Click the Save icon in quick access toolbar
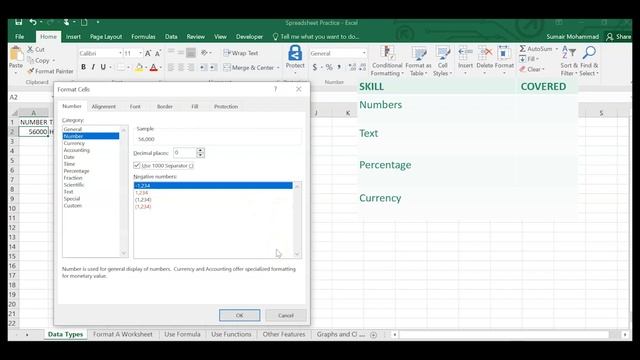640x360 pixels. tap(18, 22)
